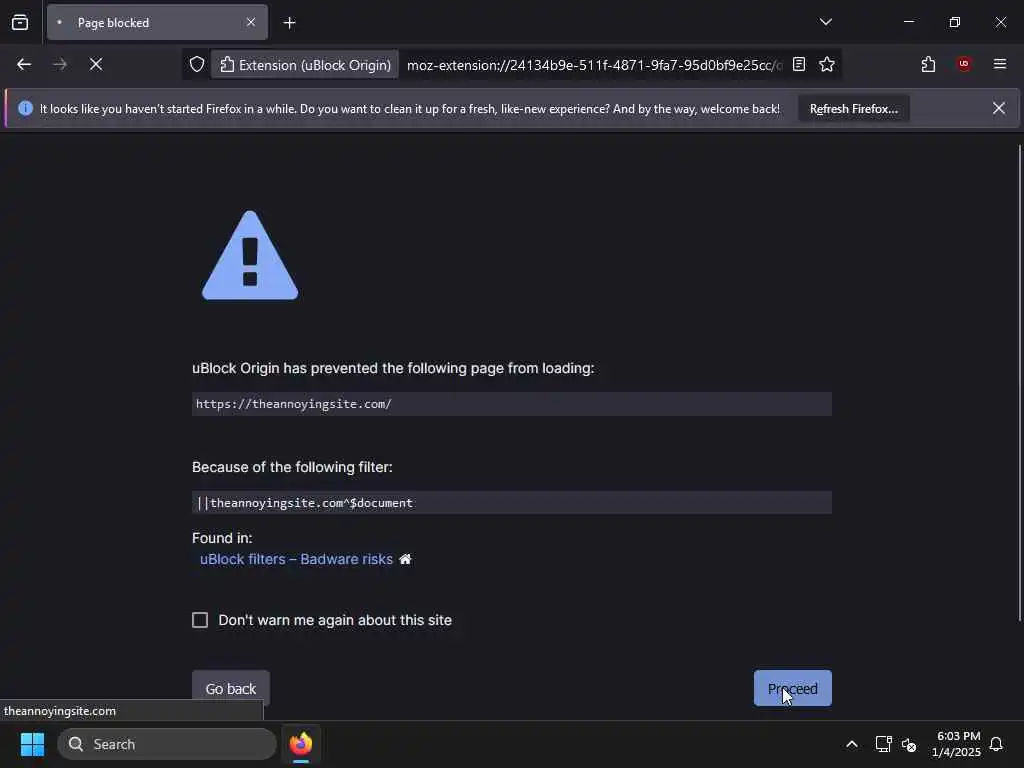
Task: Click the taskbar Search box
Action: 167,744
